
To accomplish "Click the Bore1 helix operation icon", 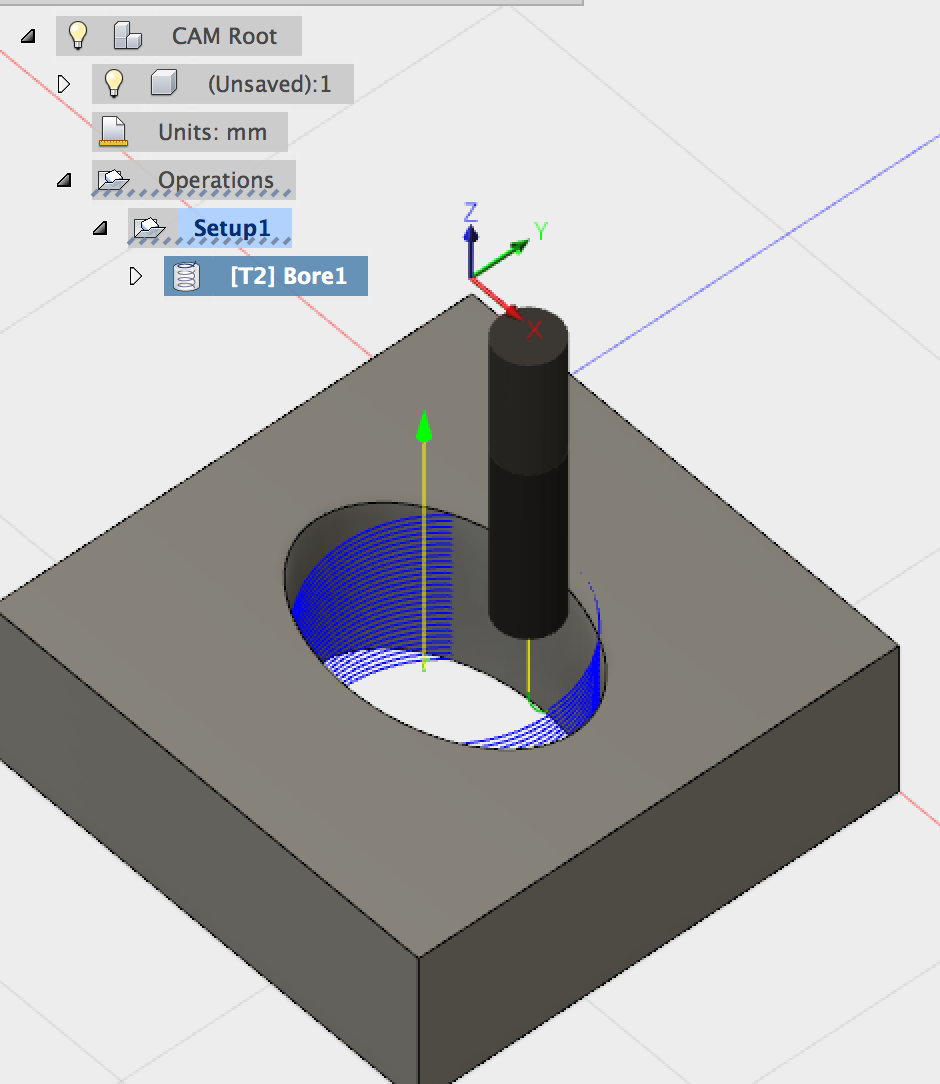I will [185, 276].
